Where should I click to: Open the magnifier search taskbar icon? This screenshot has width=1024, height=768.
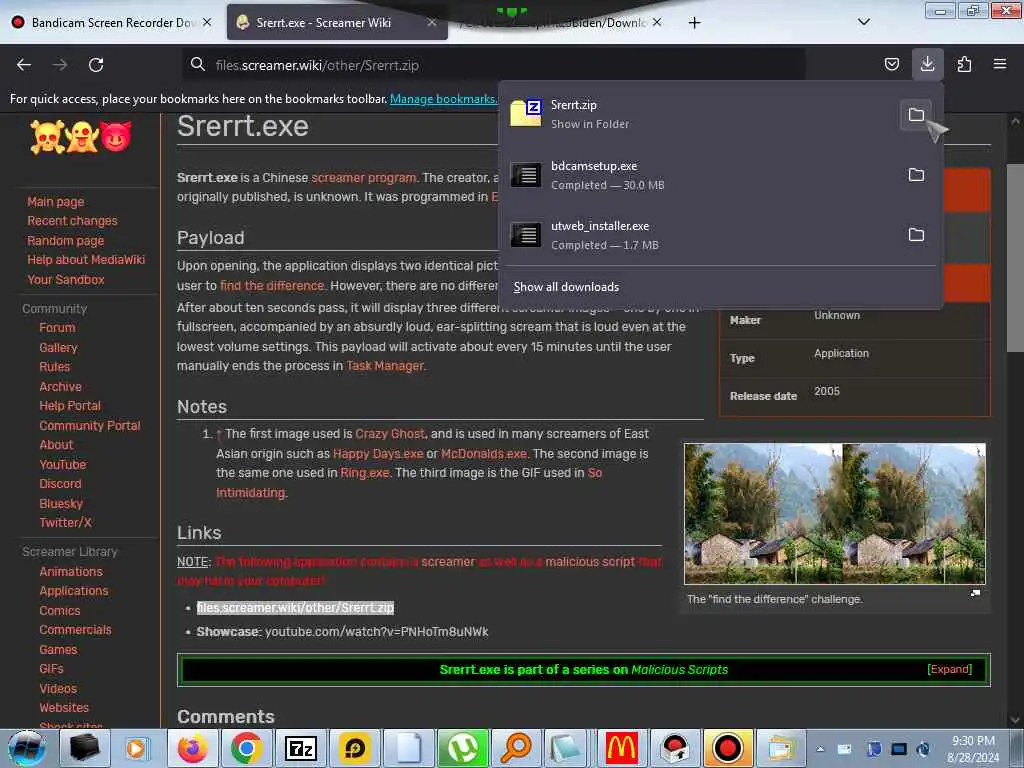pos(515,748)
